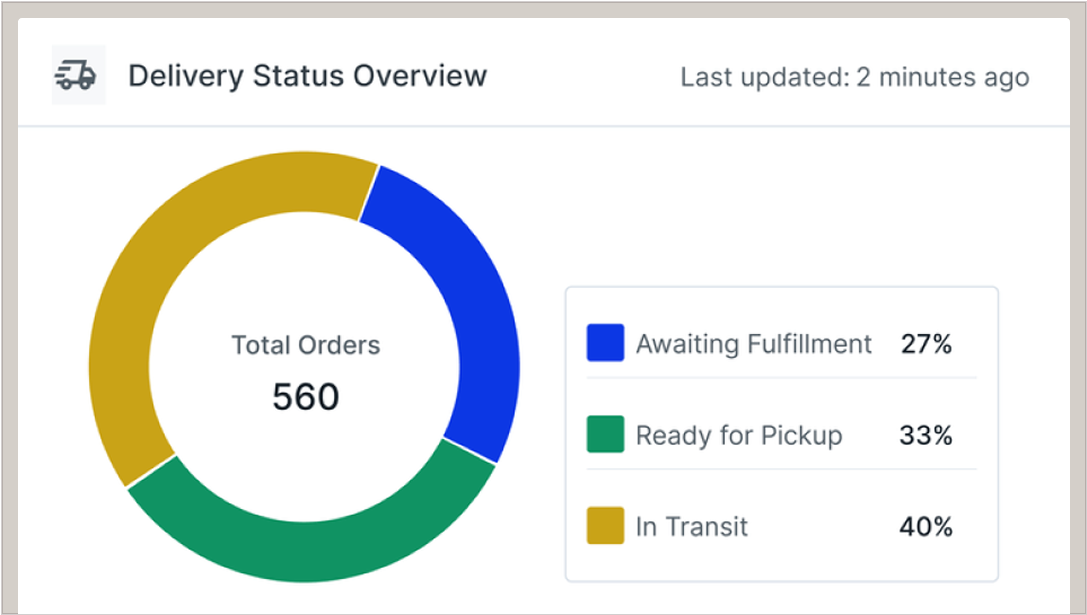Click the 560 total orders number
Viewport: 1087px width, 615px height.
305,397
